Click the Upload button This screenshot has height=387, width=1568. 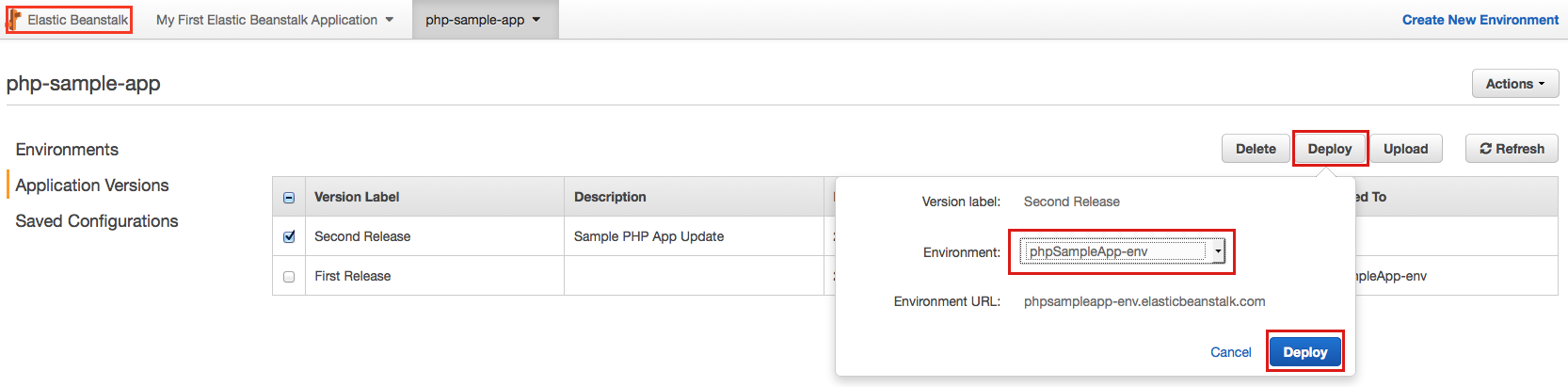tap(1405, 149)
